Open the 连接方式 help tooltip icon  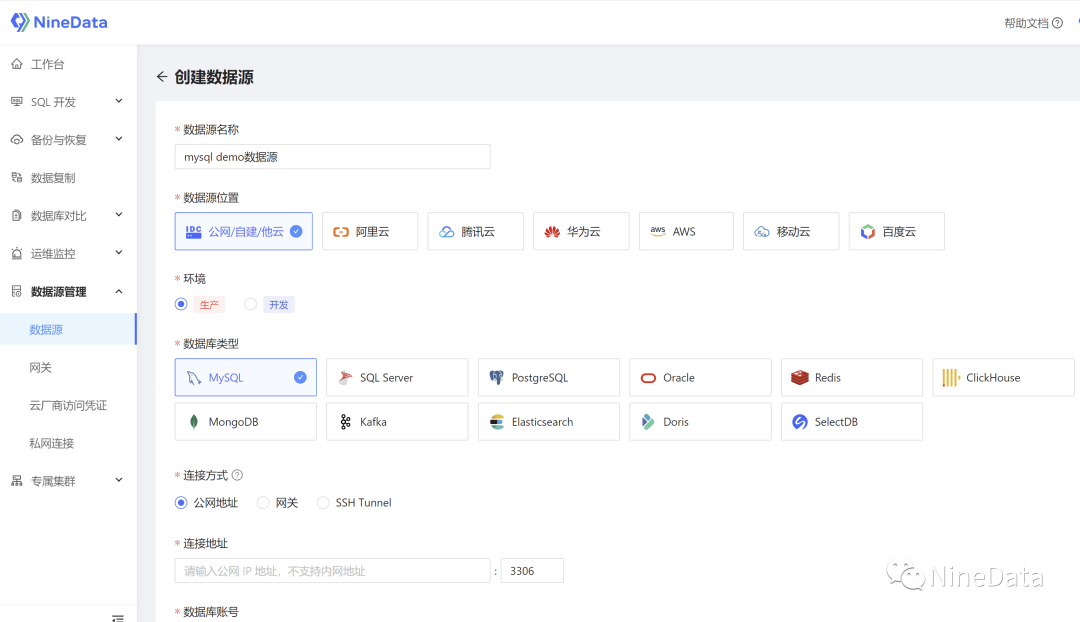237,475
